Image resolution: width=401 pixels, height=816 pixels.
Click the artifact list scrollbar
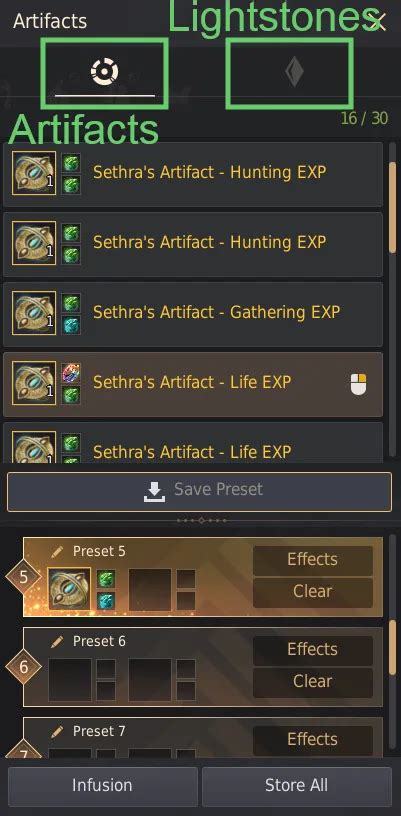pos(393,207)
